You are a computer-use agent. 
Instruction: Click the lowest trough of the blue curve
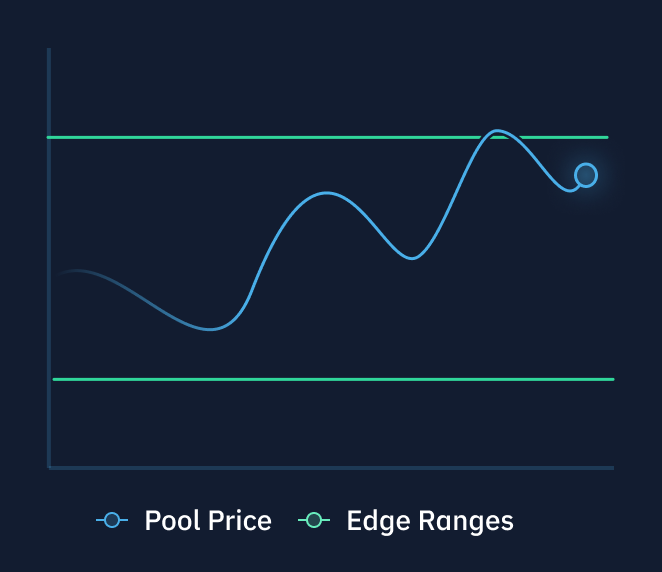click(x=210, y=329)
